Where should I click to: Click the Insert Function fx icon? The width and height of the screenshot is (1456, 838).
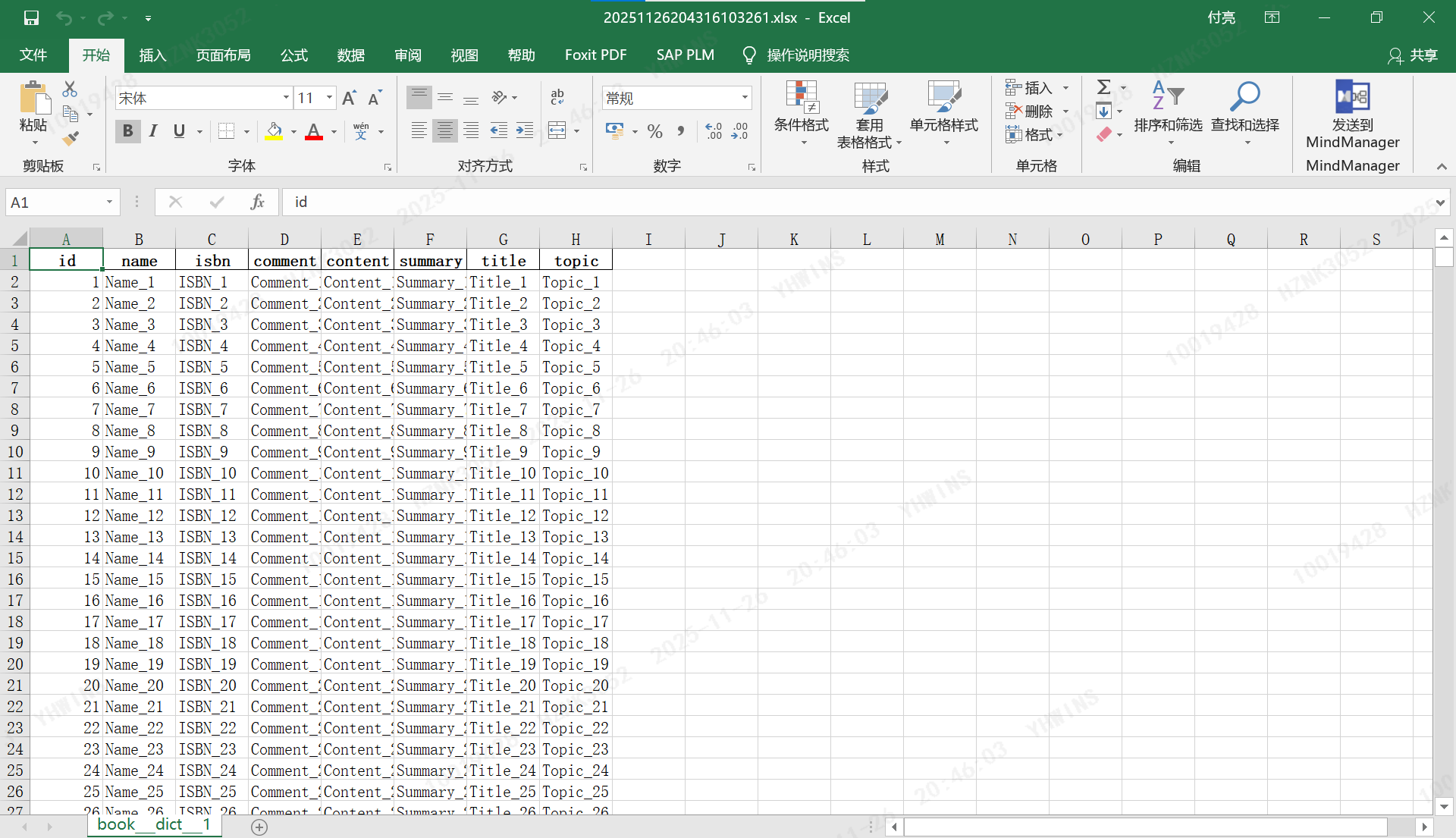[x=257, y=202]
